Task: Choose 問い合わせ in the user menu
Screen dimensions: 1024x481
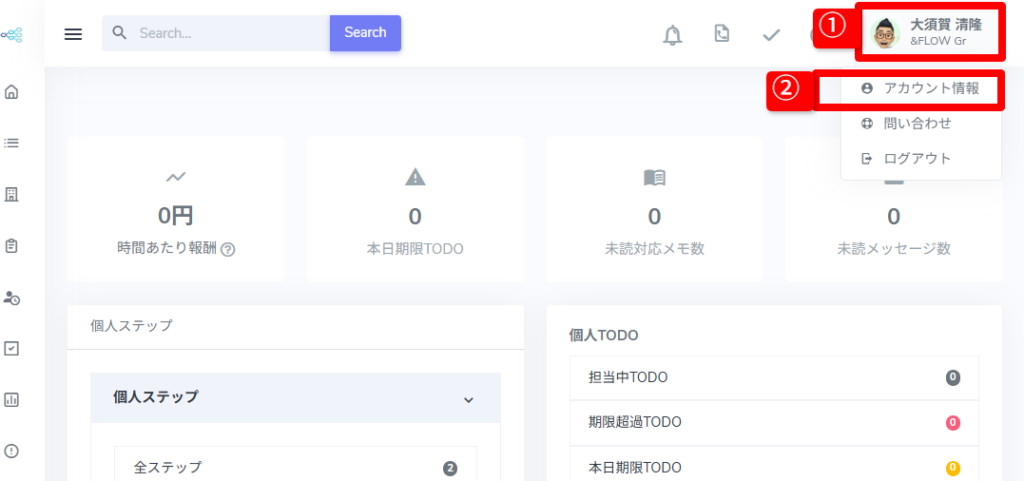Action: click(x=917, y=123)
